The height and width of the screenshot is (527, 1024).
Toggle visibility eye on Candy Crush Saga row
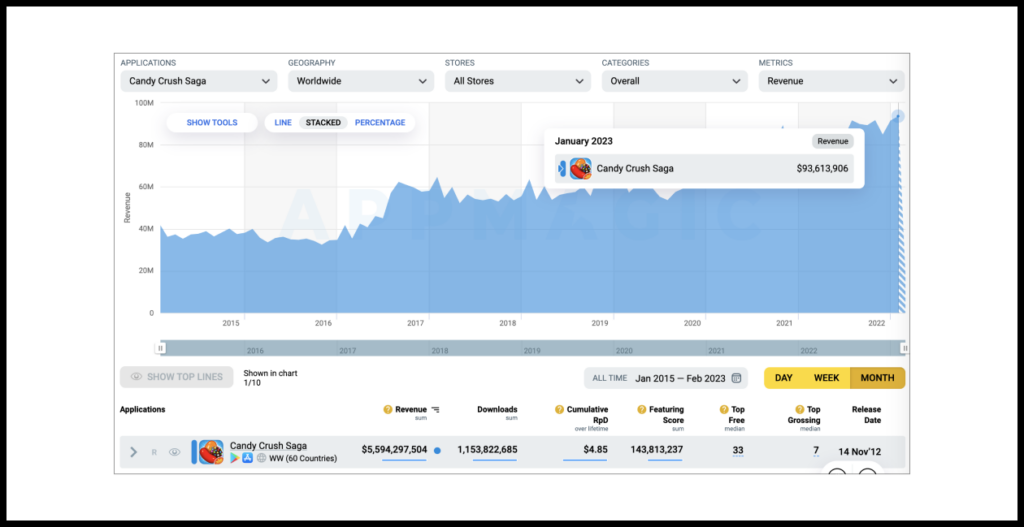click(174, 452)
